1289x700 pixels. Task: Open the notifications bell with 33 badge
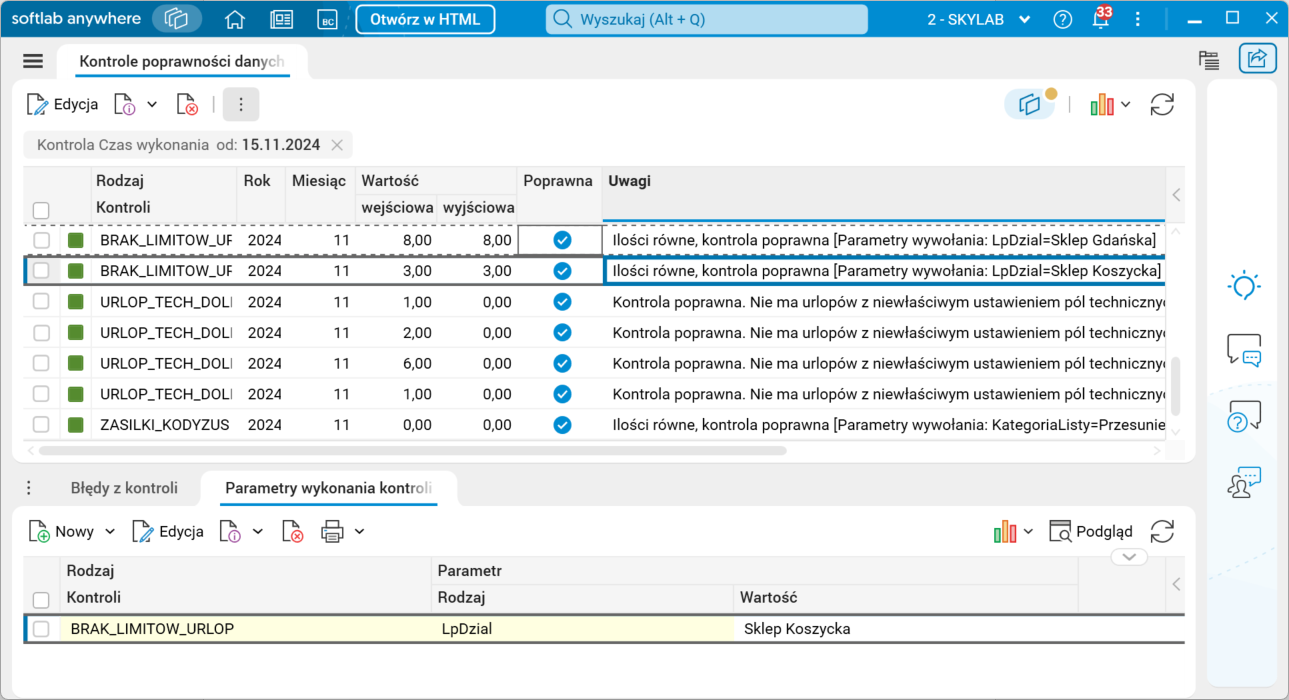pyautogui.click(x=1100, y=20)
